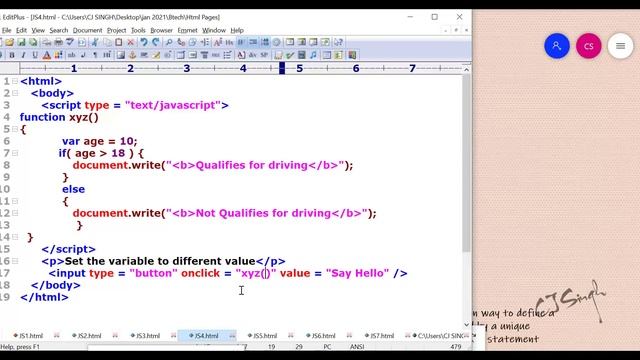The width and height of the screenshot is (640, 360).
Task: Click the music note HTML toolbar icon
Action: (x=313, y=55)
